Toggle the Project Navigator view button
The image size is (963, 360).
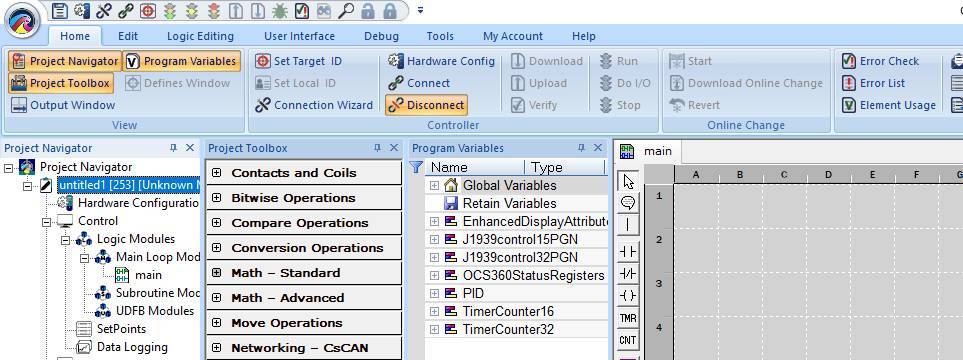(65, 61)
